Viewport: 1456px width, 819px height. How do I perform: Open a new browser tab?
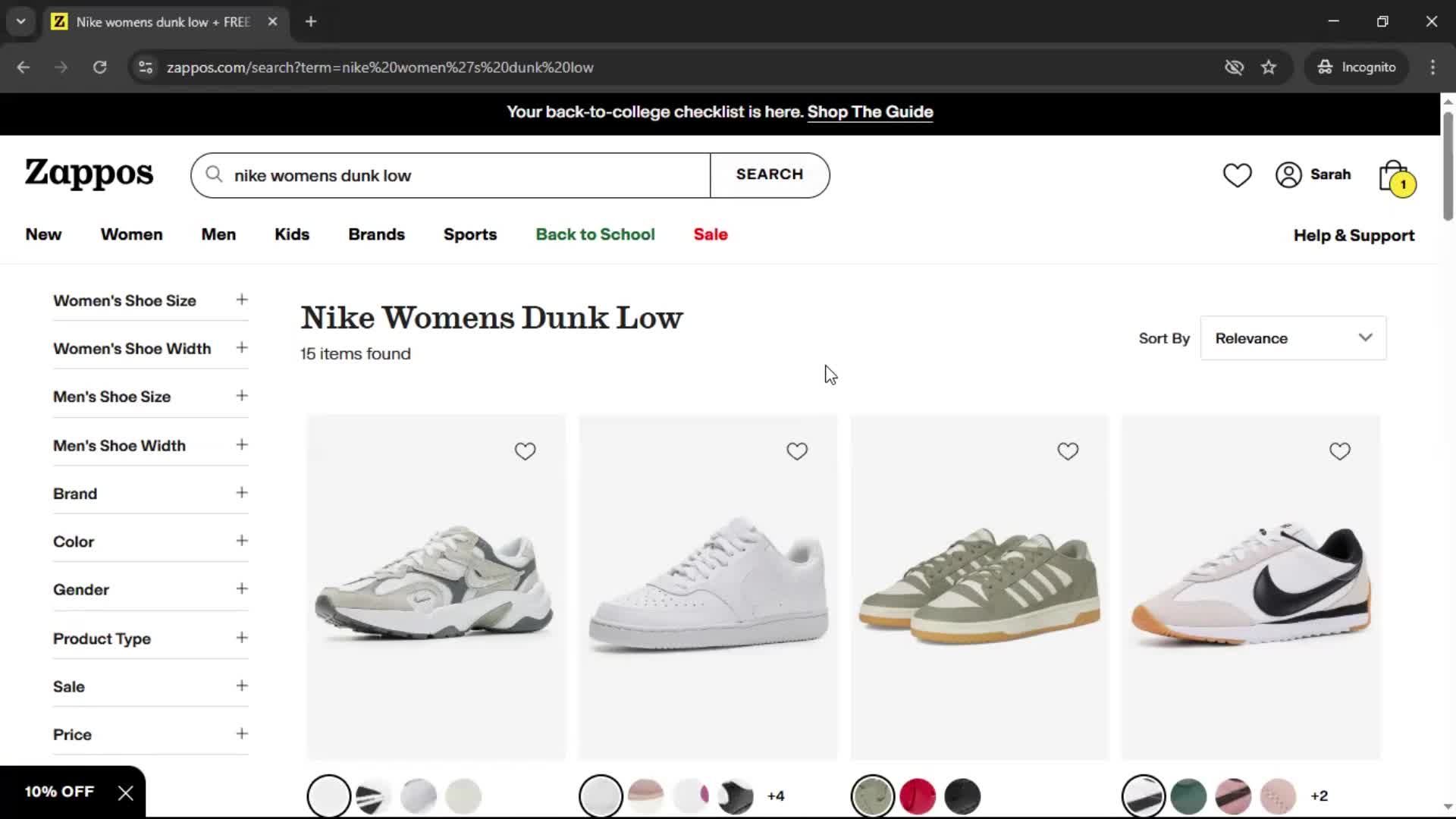[311, 22]
